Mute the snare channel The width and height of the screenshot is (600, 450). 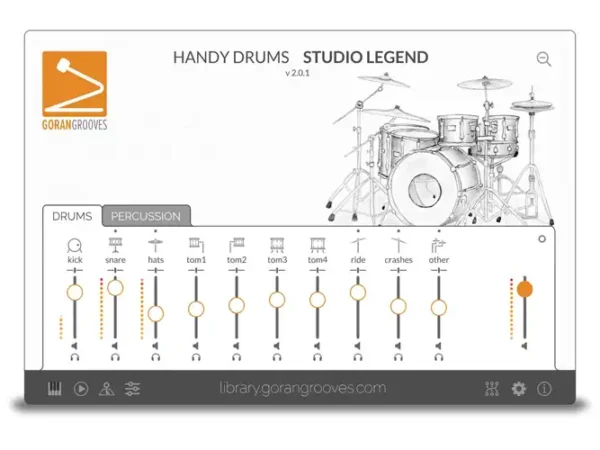pos(115,346)
